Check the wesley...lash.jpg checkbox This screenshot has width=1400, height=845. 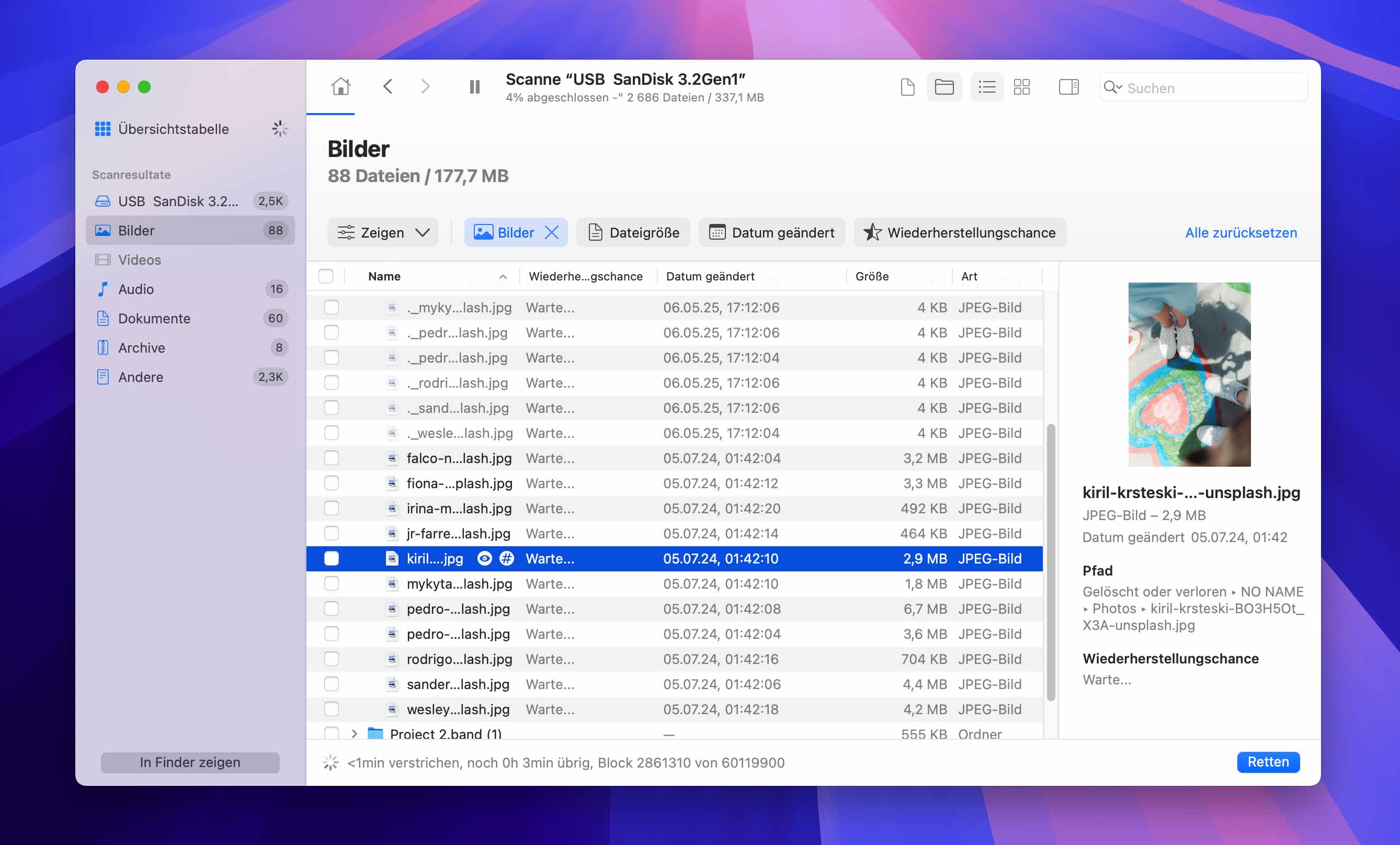pyautogui.click(x=331, y=709)
